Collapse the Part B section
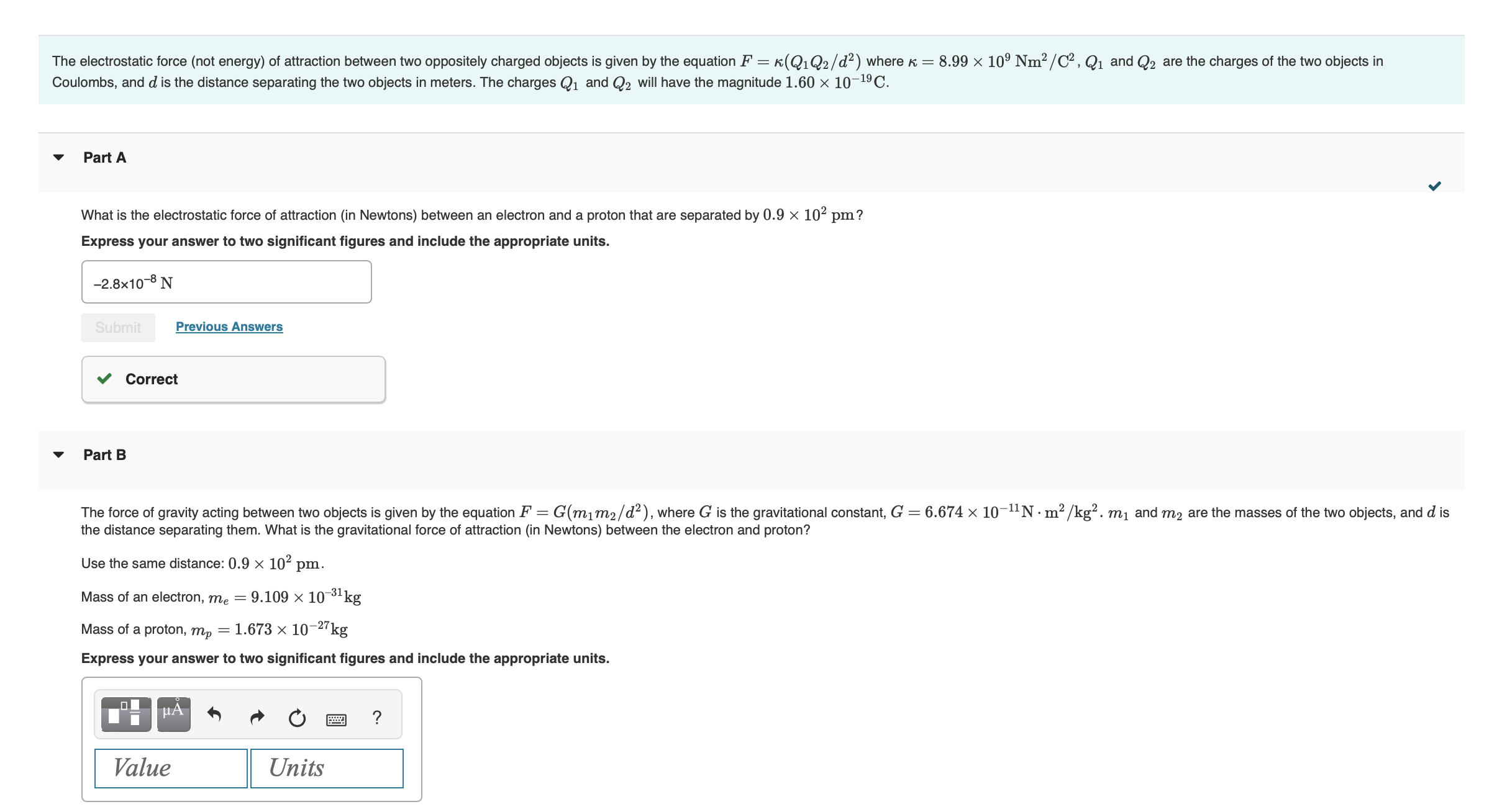This screenshot has height=812, width=1502. click(x=58, y=454)
